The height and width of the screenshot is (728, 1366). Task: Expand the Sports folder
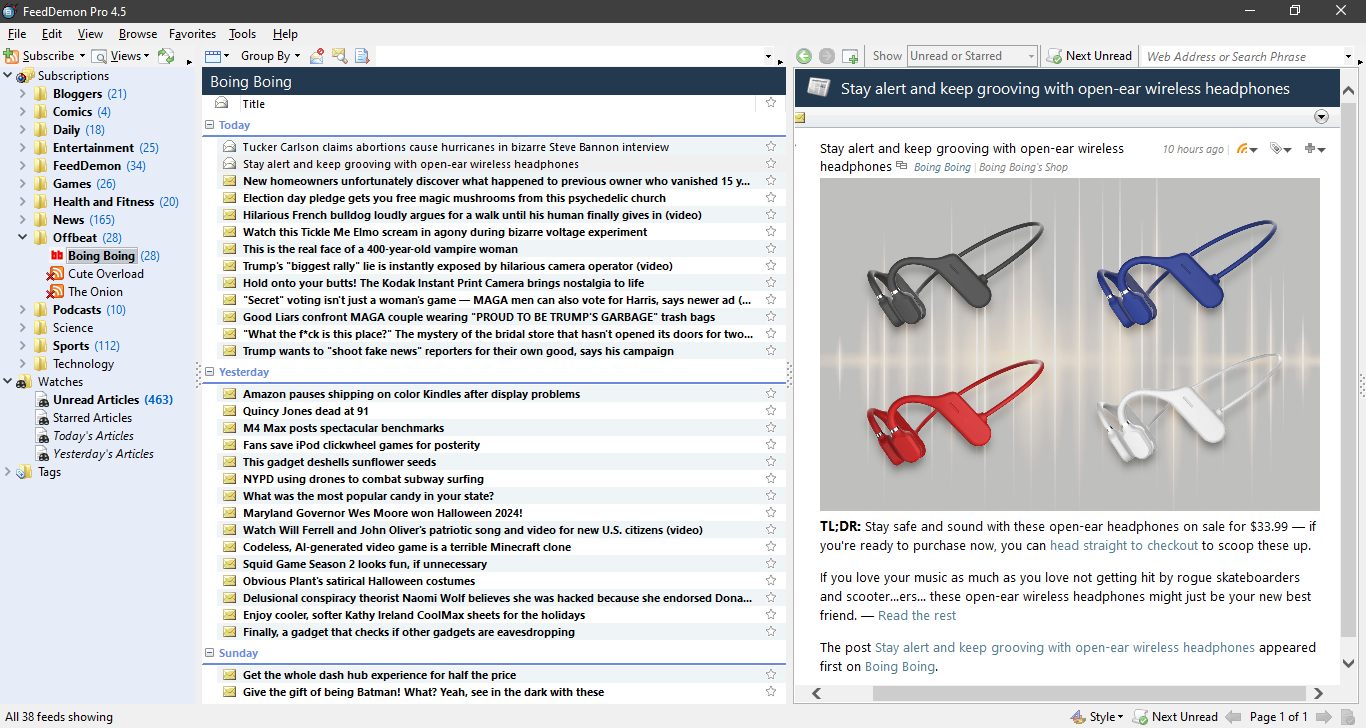click(x=23, y=346)
